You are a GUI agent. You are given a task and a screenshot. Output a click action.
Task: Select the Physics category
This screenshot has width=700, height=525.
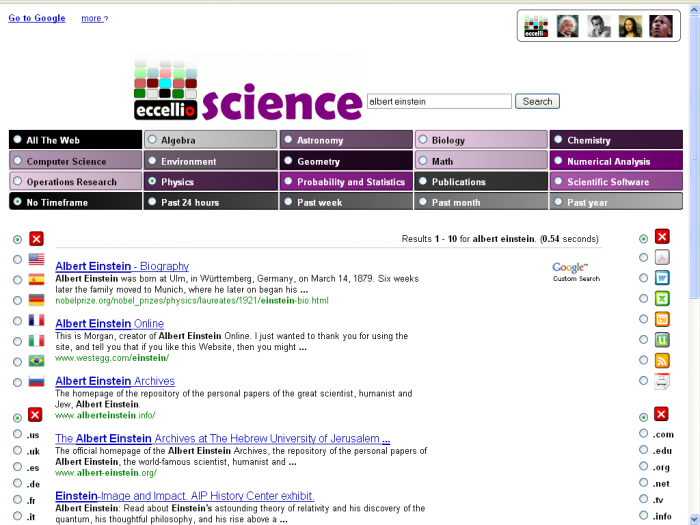pos(210,181)
